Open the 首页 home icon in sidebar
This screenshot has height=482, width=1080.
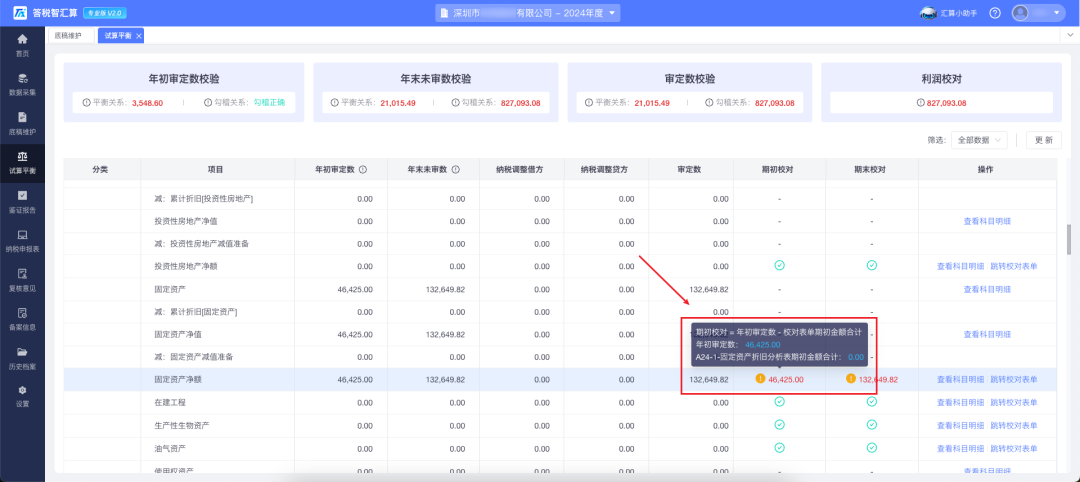[x=22, y=39]
